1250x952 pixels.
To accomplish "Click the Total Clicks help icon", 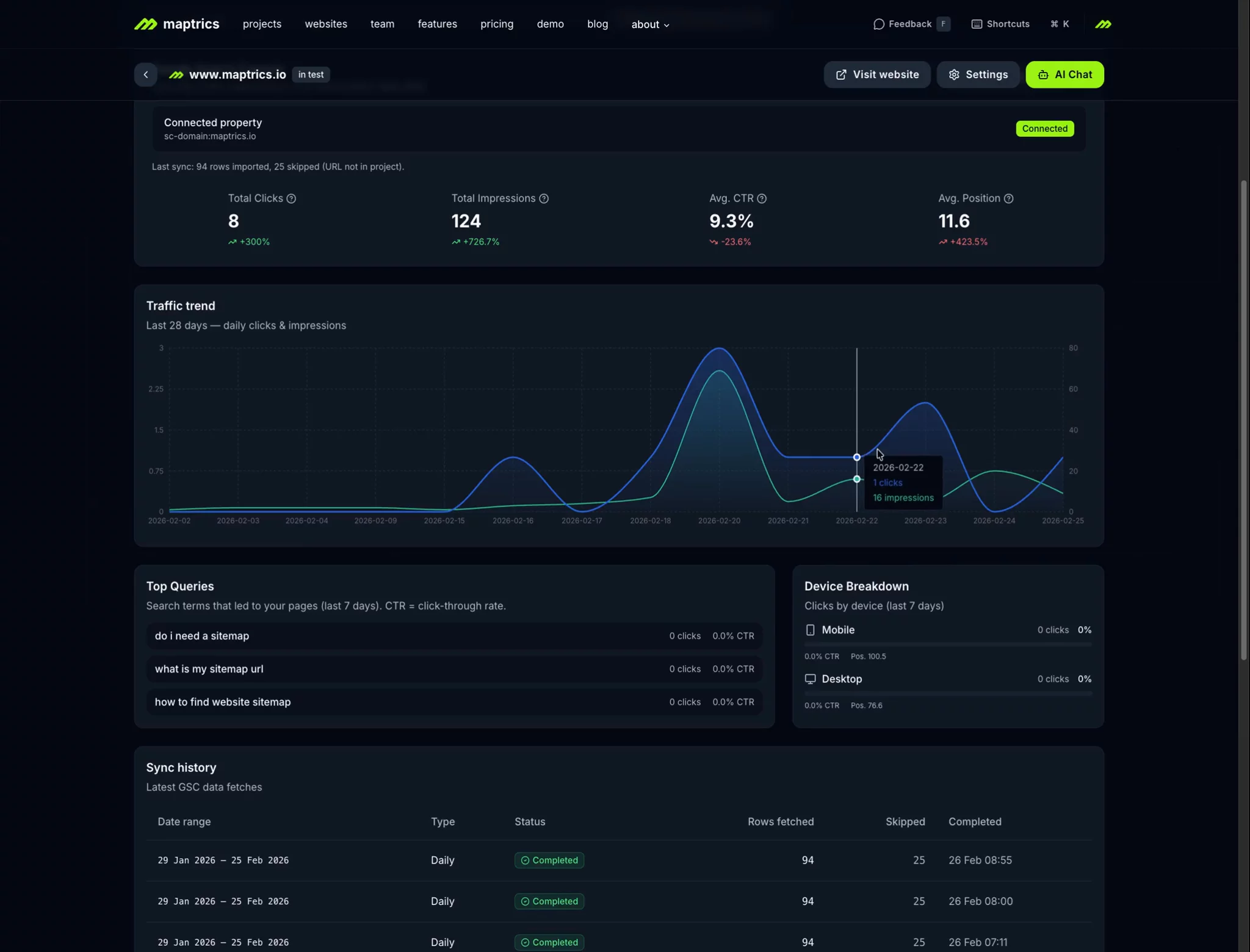I will 291,198.
